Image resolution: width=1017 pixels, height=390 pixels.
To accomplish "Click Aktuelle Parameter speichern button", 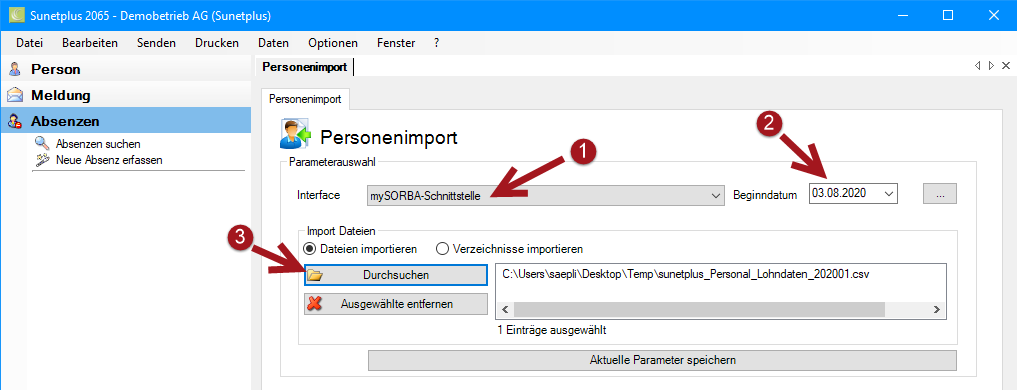I will [662, 360].
